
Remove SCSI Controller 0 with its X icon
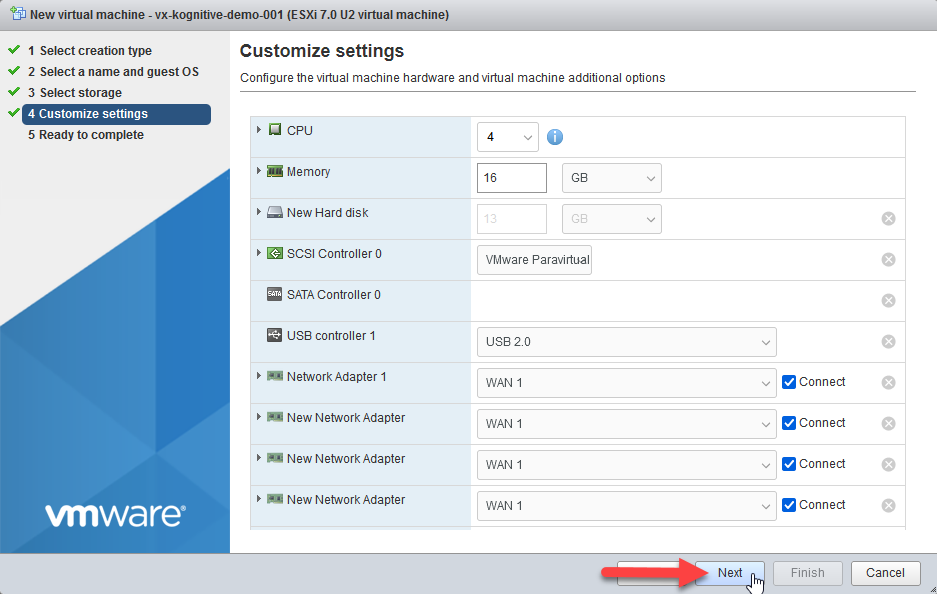(888, 260)
